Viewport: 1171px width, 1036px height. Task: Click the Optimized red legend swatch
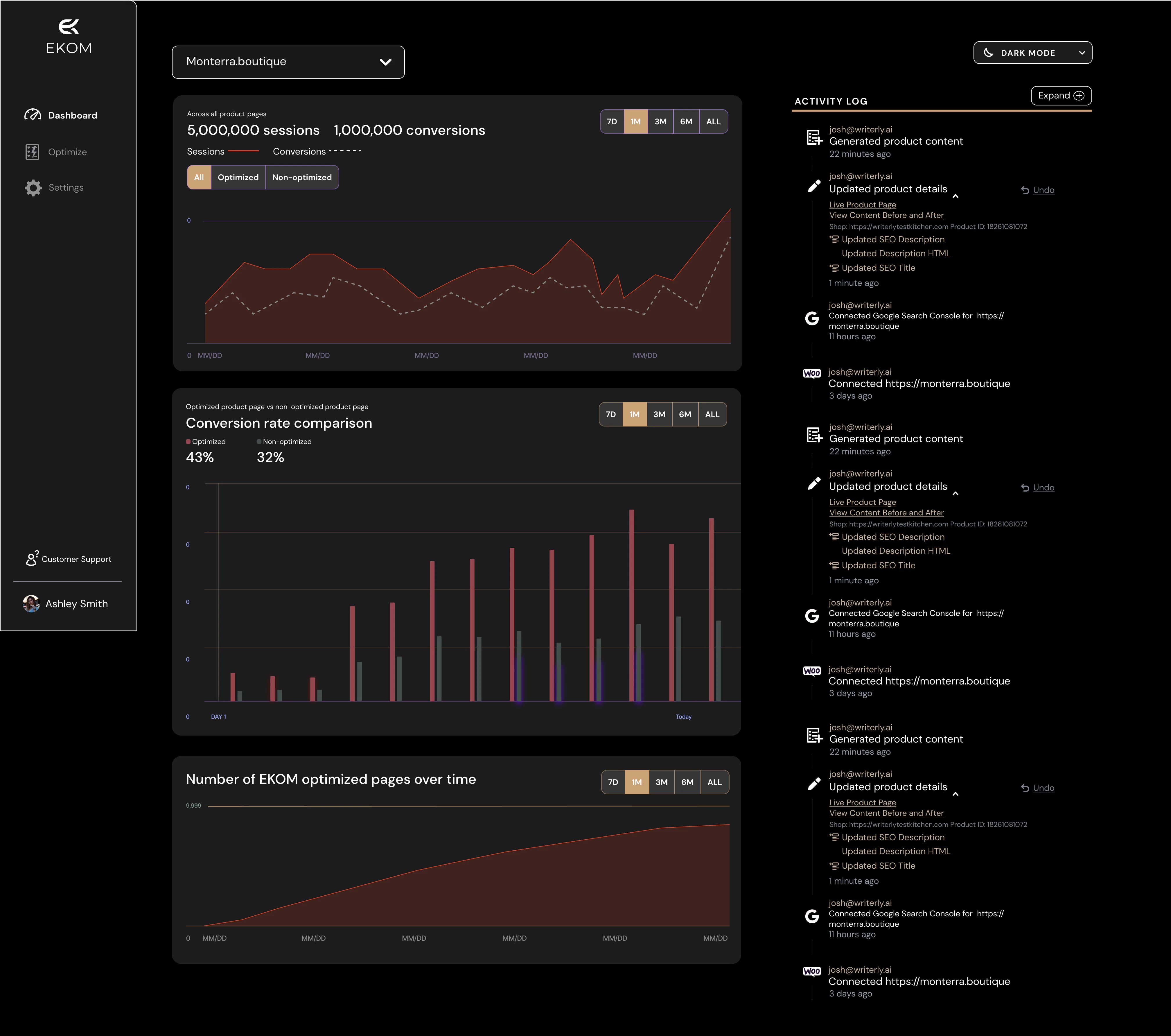(x=188, y=441)
